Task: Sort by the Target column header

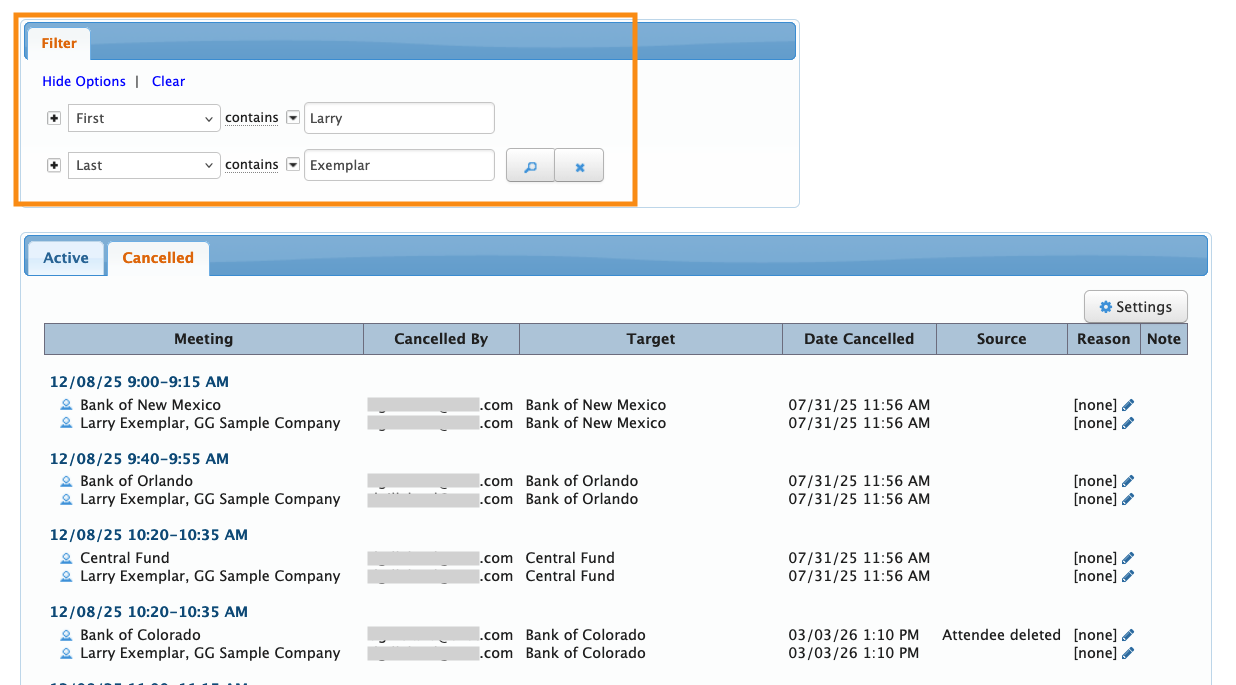Action: [651, 339]
